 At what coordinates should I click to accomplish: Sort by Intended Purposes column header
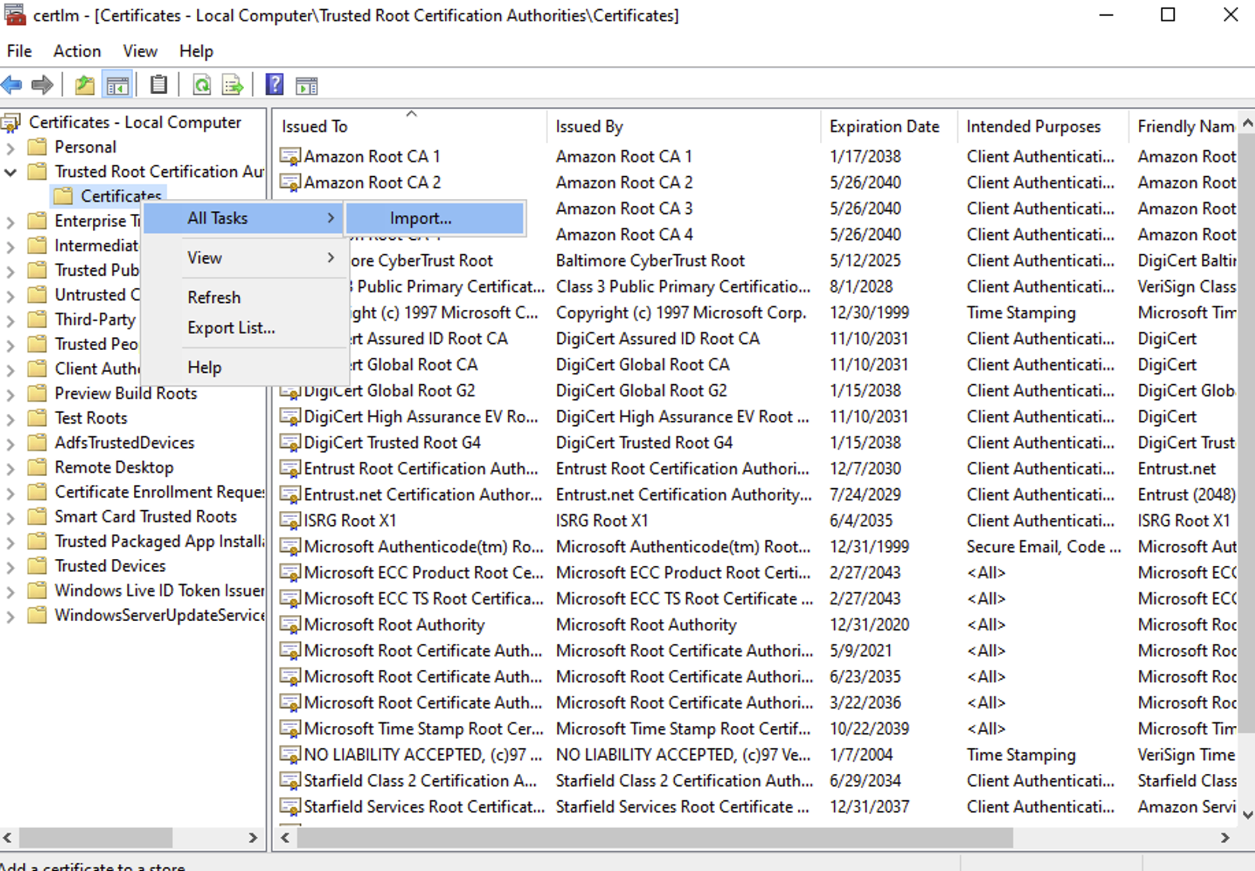pos(1043,126)
